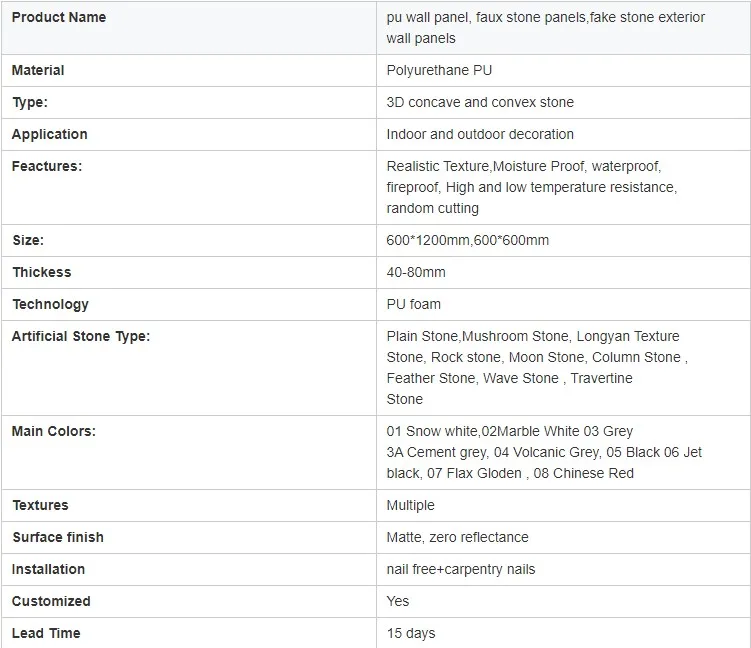Click the Thickess row label
The image size is (751, 648).
pos(42,272)
